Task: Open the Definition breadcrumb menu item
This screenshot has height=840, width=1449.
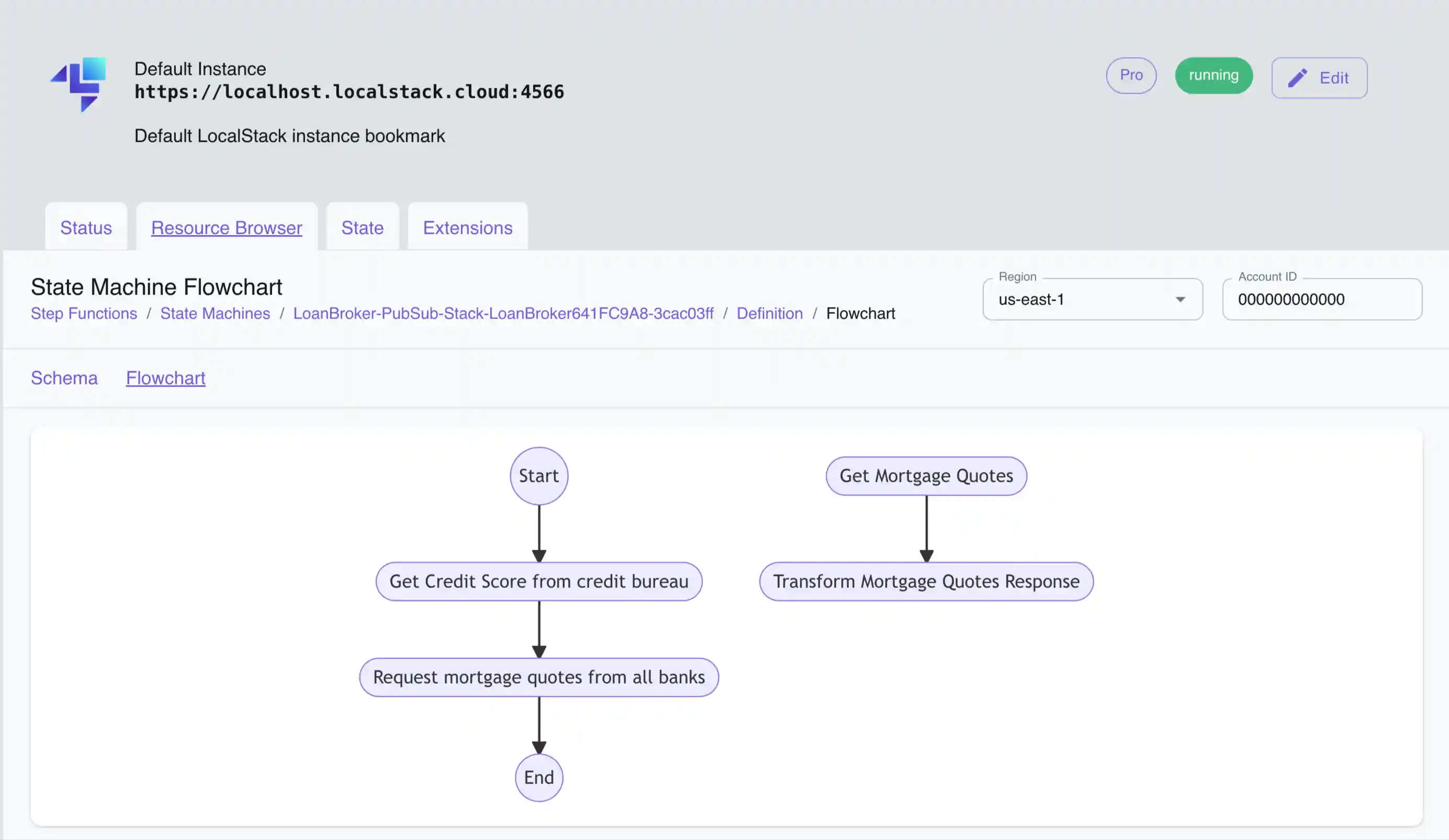Action: (769, 313)
